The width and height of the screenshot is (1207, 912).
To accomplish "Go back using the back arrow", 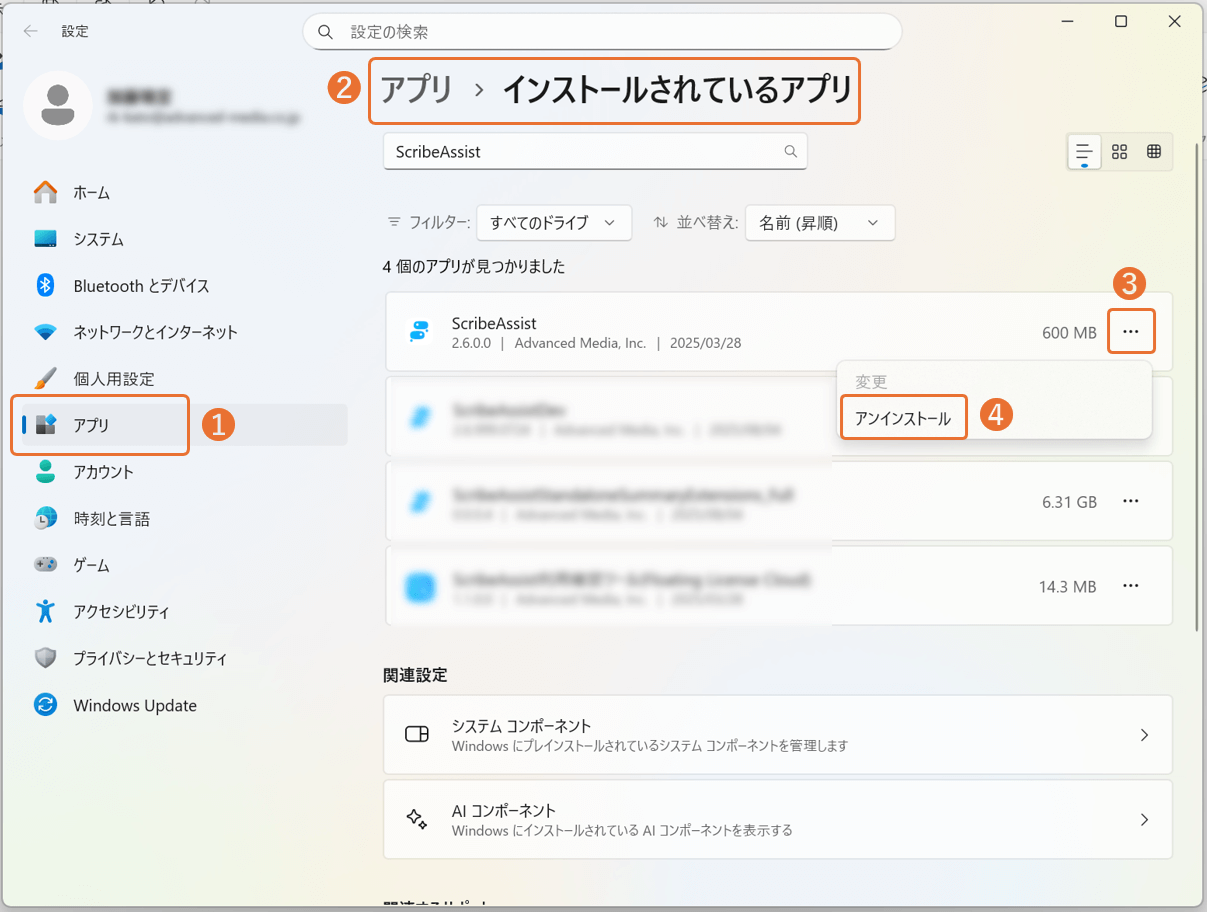I will click(x=31, y=31).
